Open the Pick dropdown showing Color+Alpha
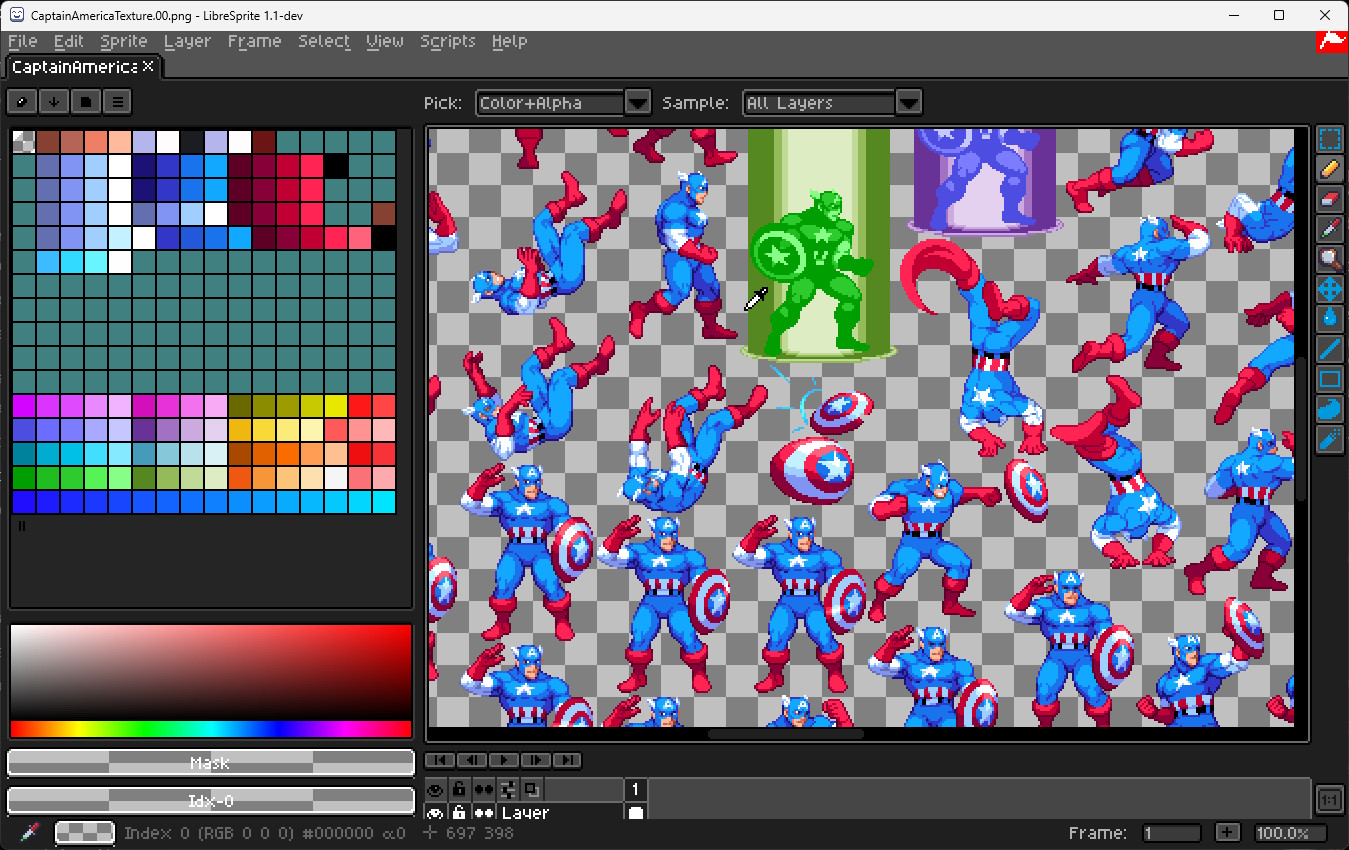 [550, 102]
